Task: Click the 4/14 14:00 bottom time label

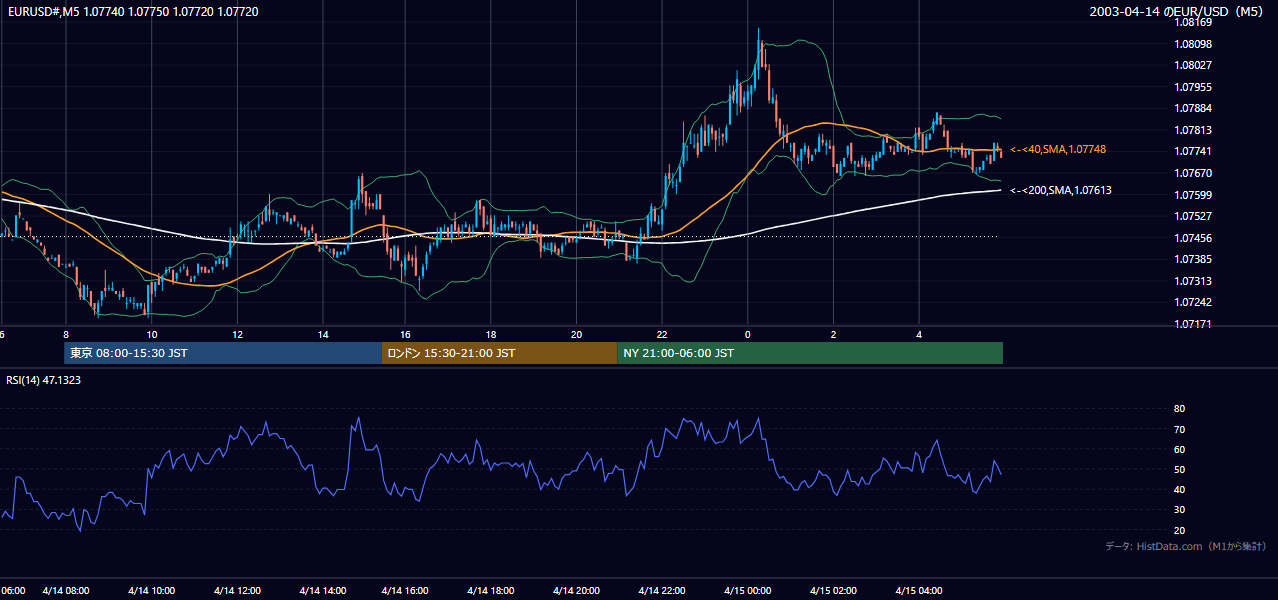Action: pyautogui.click(x=321, y=591)
